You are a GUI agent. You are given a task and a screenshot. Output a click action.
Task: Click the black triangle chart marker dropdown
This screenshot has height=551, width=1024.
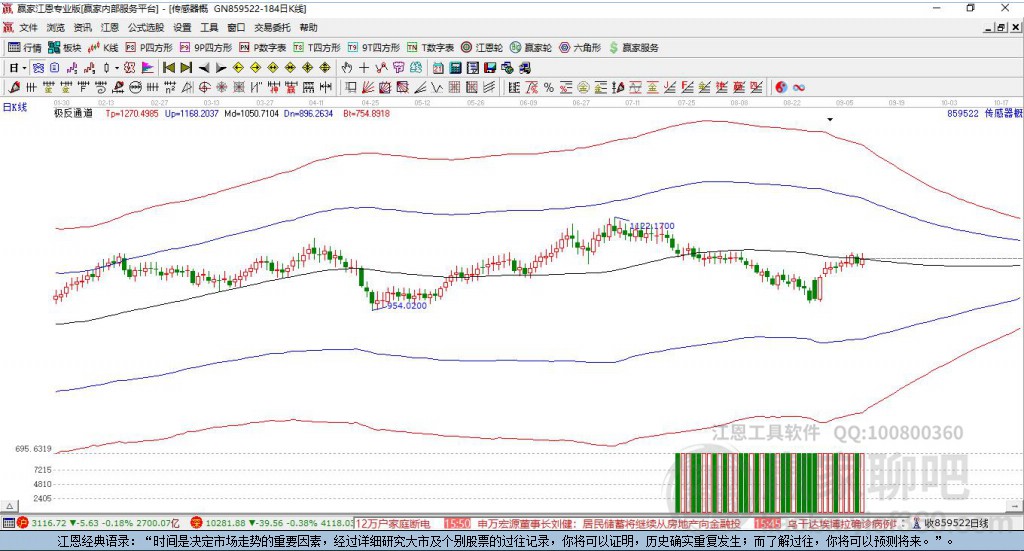point(830,119)
